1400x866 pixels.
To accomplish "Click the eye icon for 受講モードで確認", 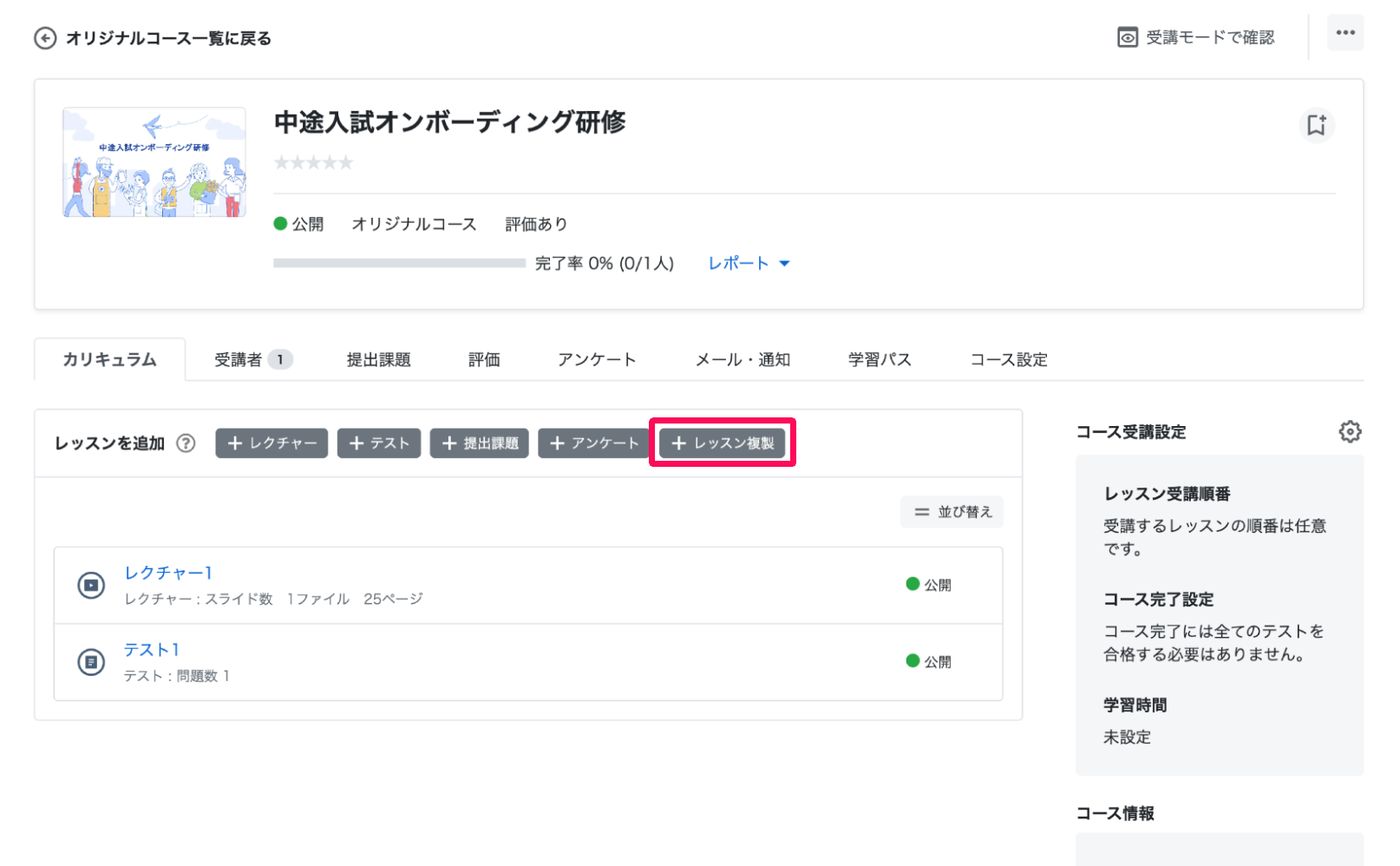I will [1127, 37].
